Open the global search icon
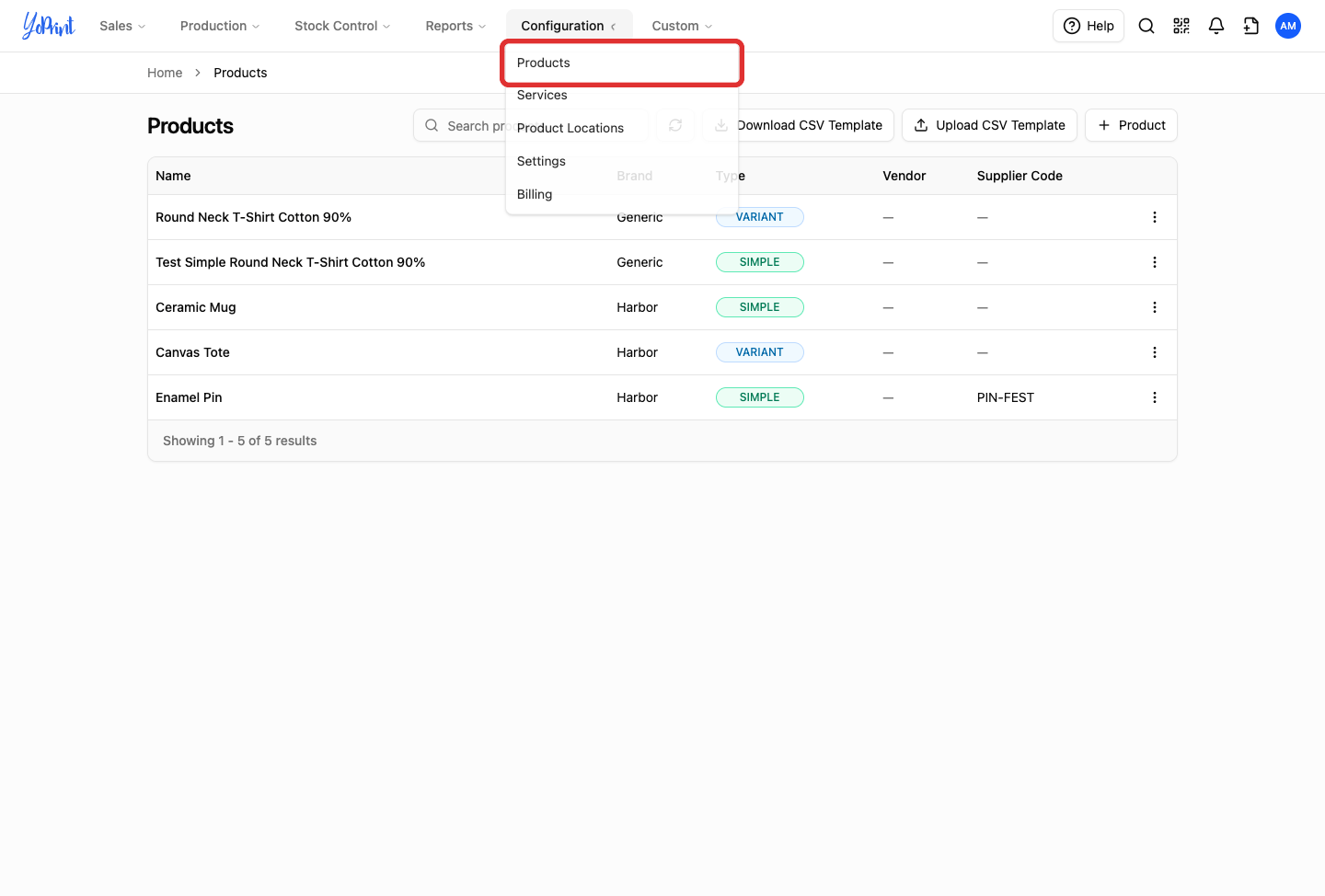 (x=1146, y=26)
